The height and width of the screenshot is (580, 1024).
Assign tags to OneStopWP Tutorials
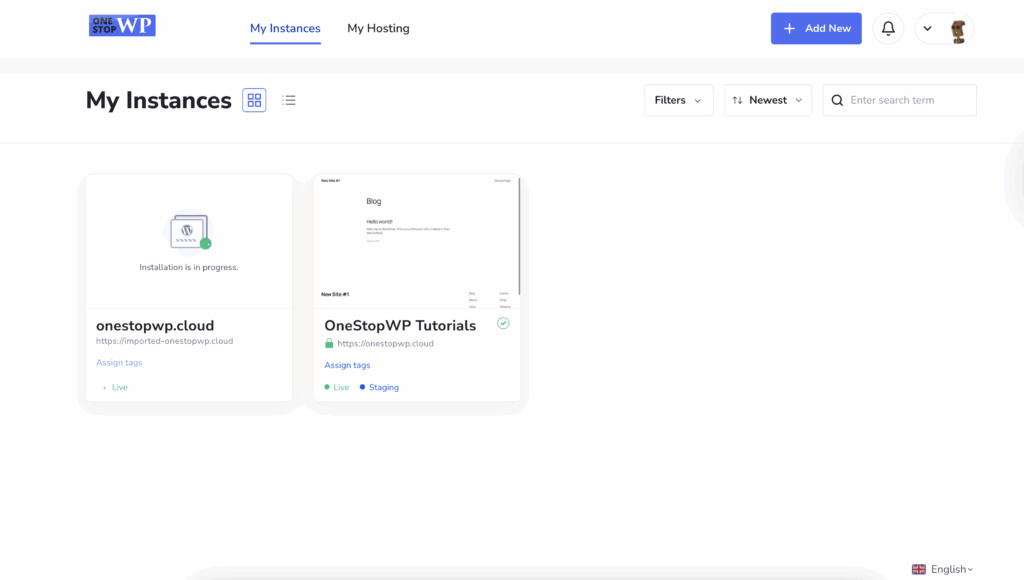point(347,365)
